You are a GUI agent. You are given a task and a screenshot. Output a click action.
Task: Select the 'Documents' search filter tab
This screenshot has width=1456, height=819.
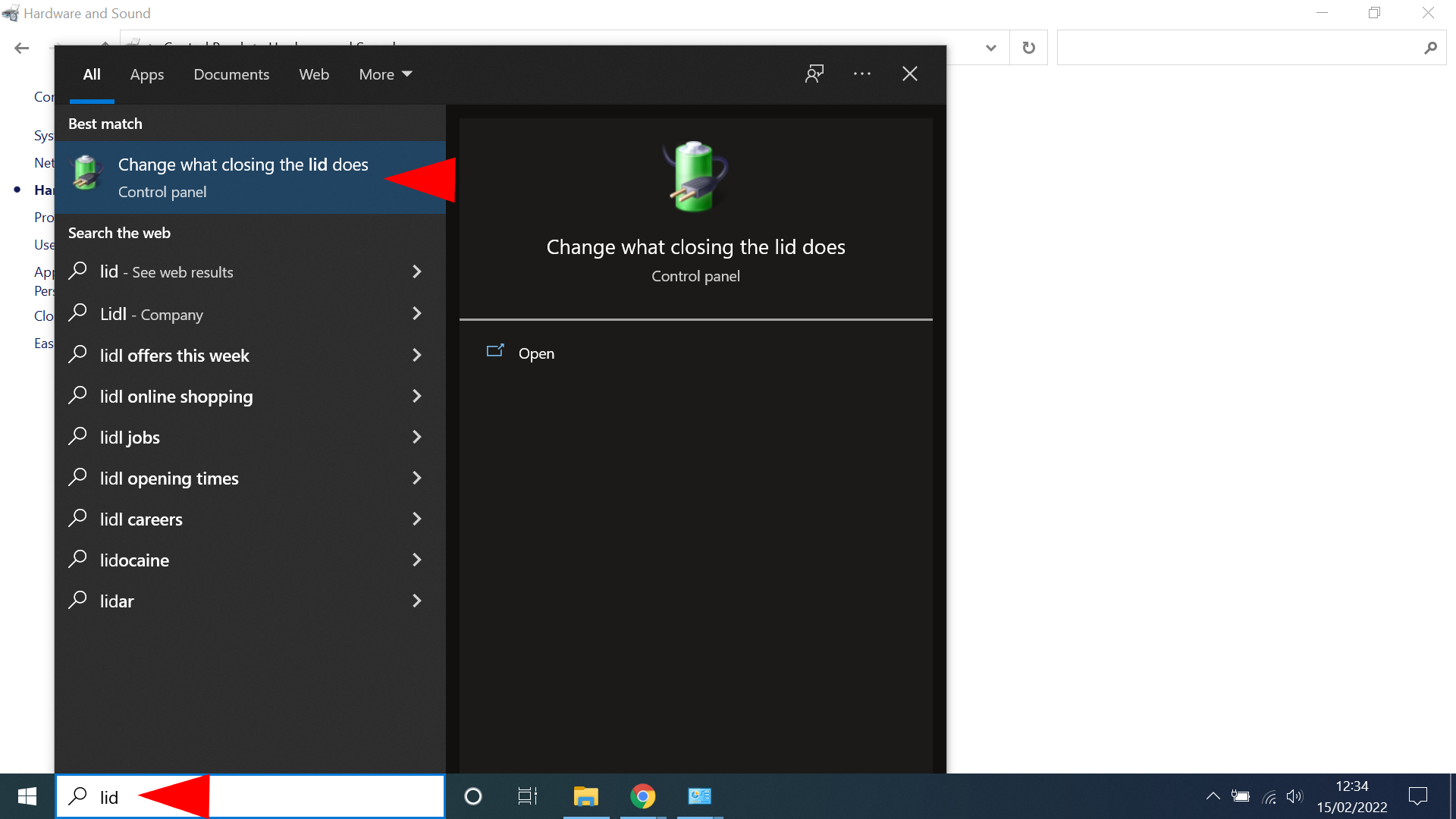232,74
